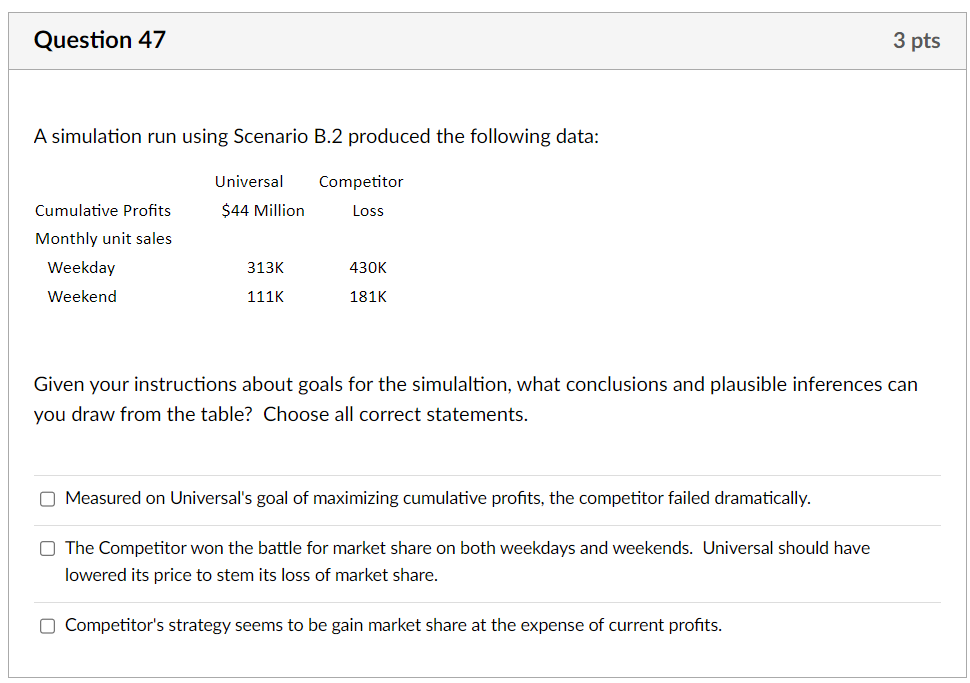This screenshot has width=970, height=683.
Task: Click Universal's weekend value 111K
Action: click(265, 297)
